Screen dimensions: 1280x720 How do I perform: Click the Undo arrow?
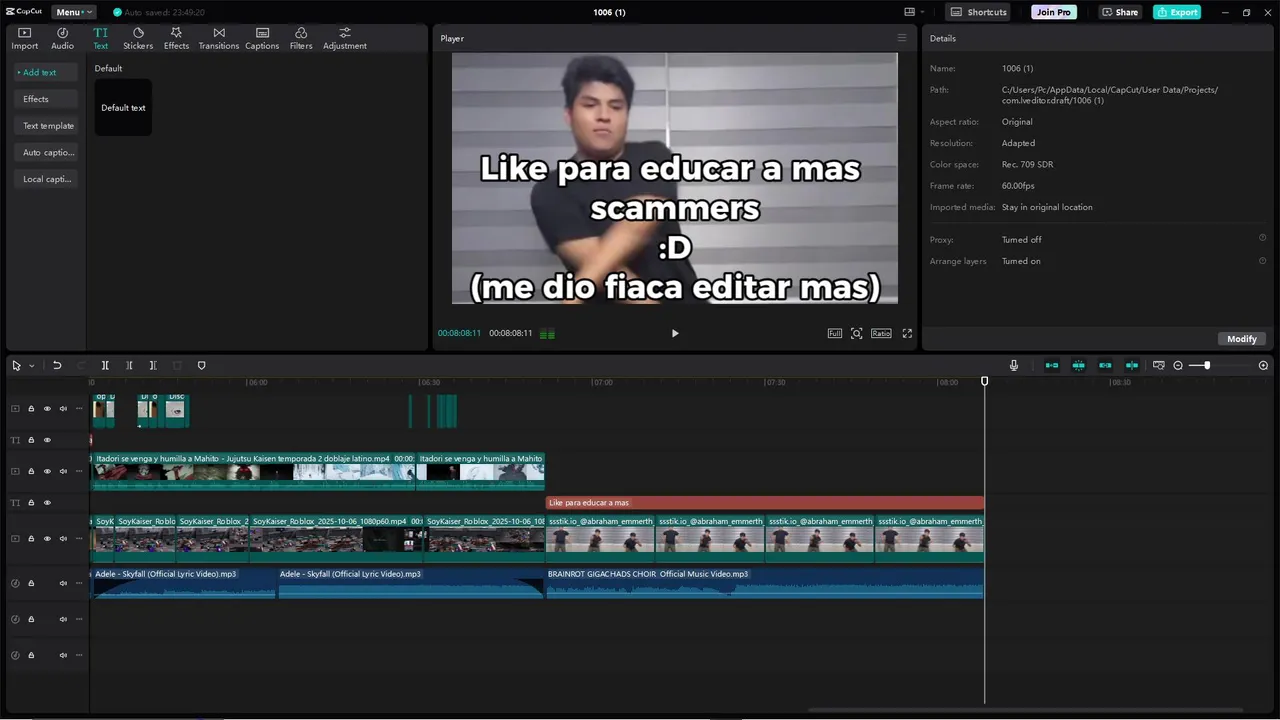[x=57, y=365]
